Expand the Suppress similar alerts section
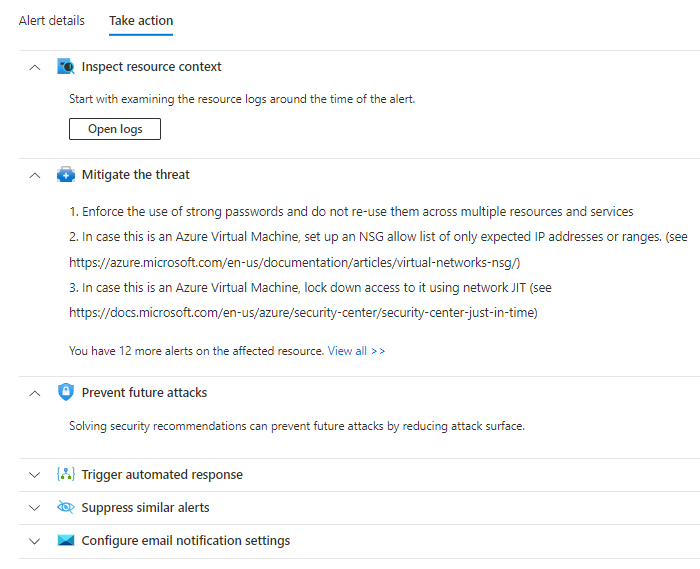This screenshot has height=569, width=700. click(x=35, y=508)
